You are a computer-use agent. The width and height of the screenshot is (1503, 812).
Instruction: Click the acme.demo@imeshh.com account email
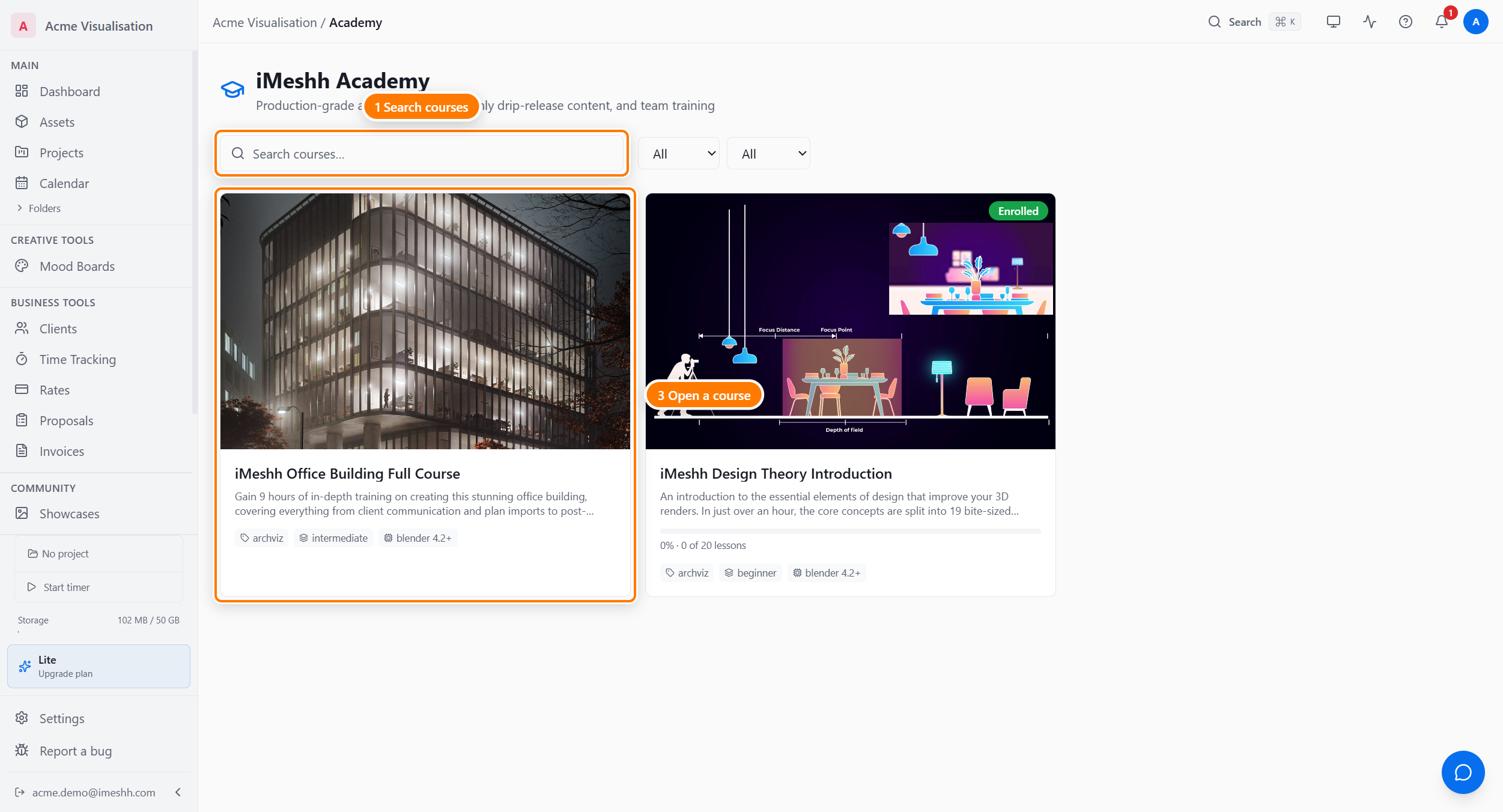coord(94,792)
